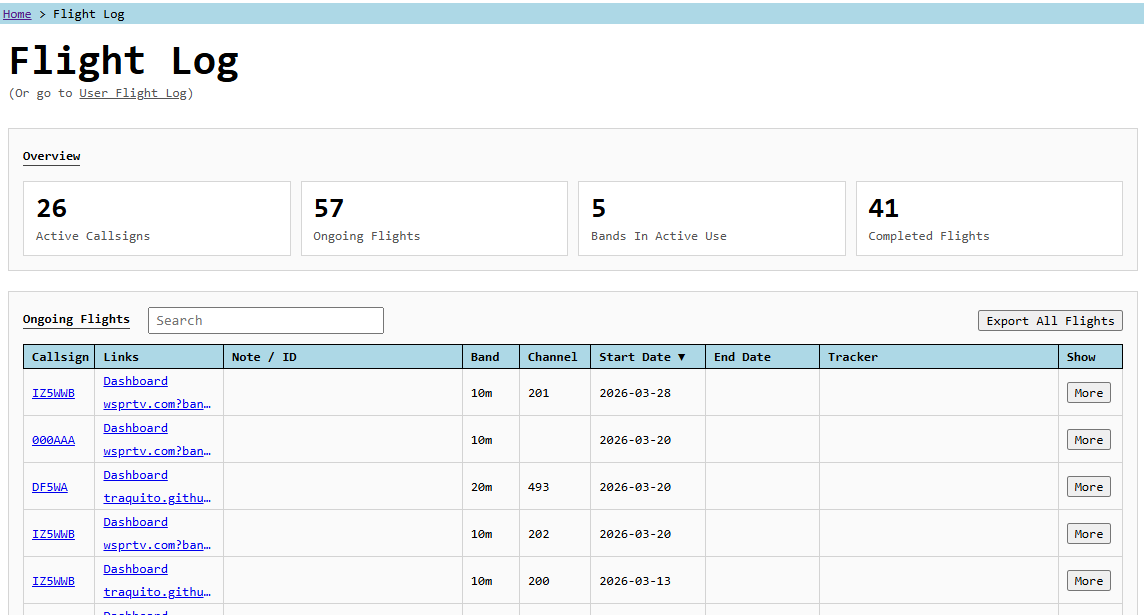Image resolution: width=1144 pixels, height=615 pixels.
Task: Expand More for channel 201 flight
Action: 1088,393
